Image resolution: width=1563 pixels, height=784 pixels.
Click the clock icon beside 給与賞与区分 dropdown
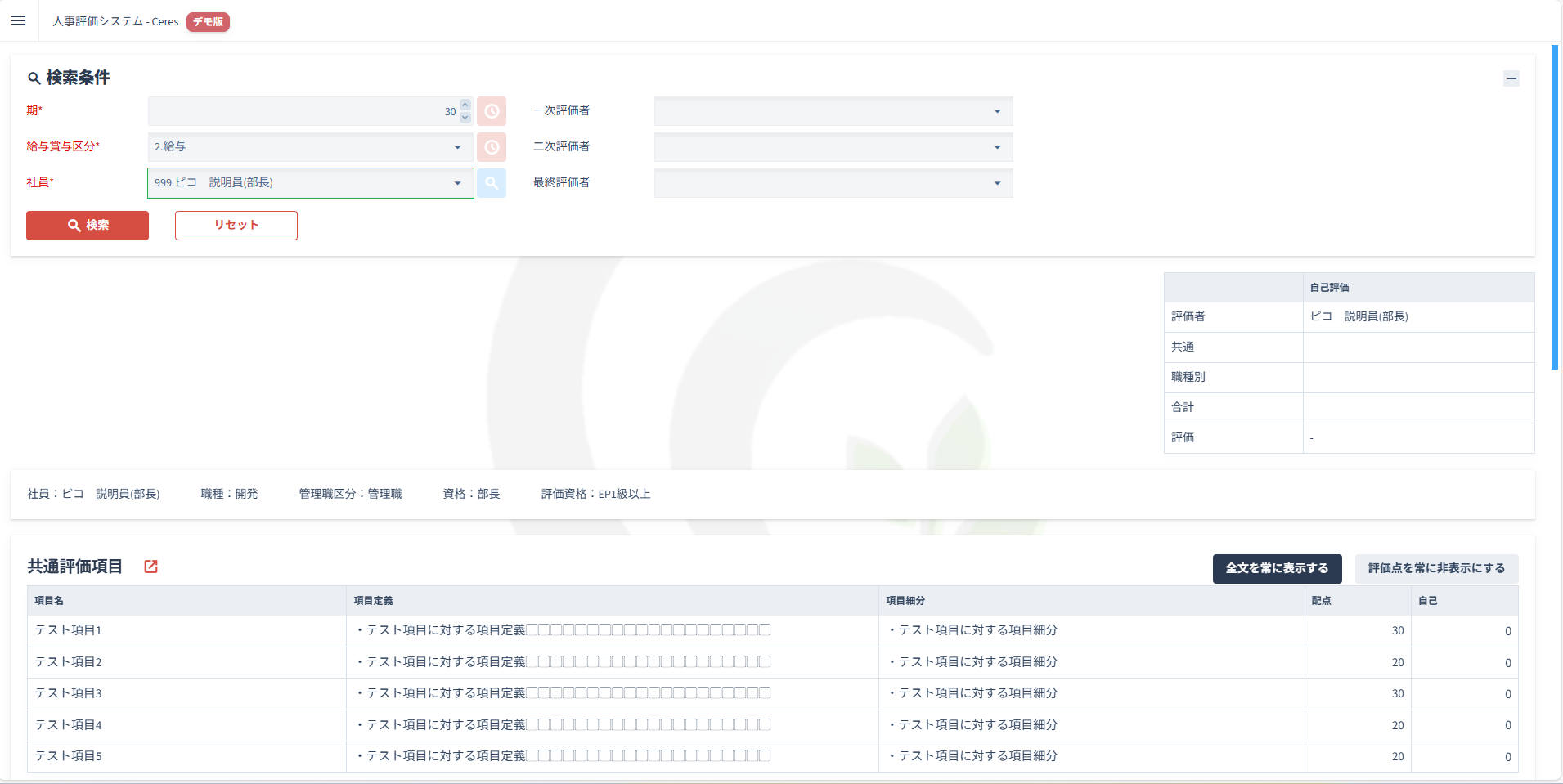492,147
